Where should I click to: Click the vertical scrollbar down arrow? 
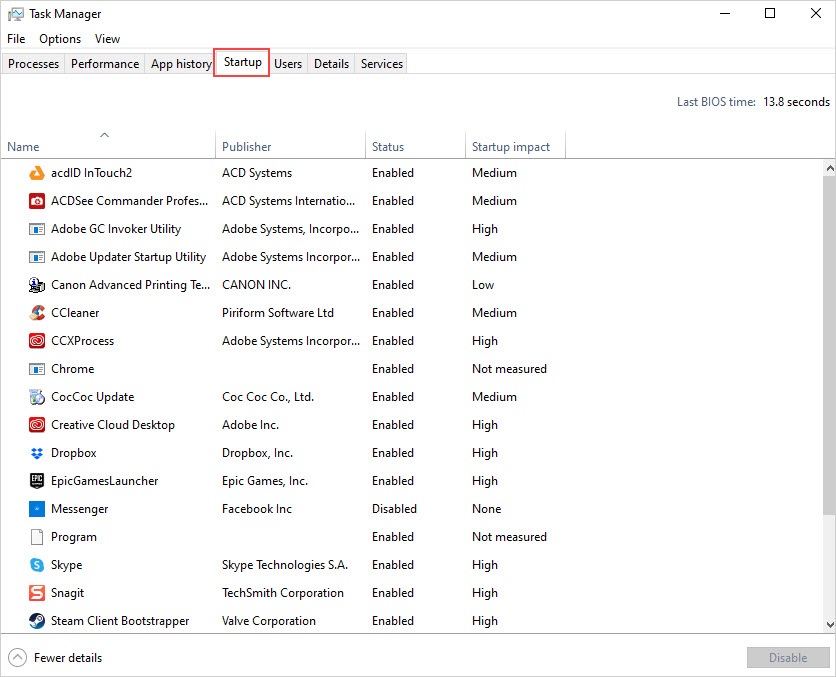click(x=828, y=624)
